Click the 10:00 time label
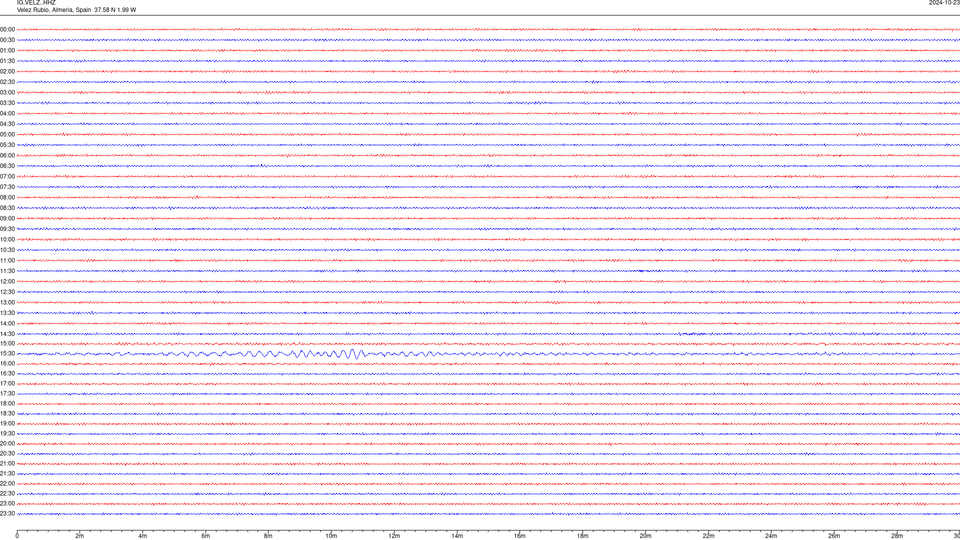 pyautogui.click(x=7, y=239)
